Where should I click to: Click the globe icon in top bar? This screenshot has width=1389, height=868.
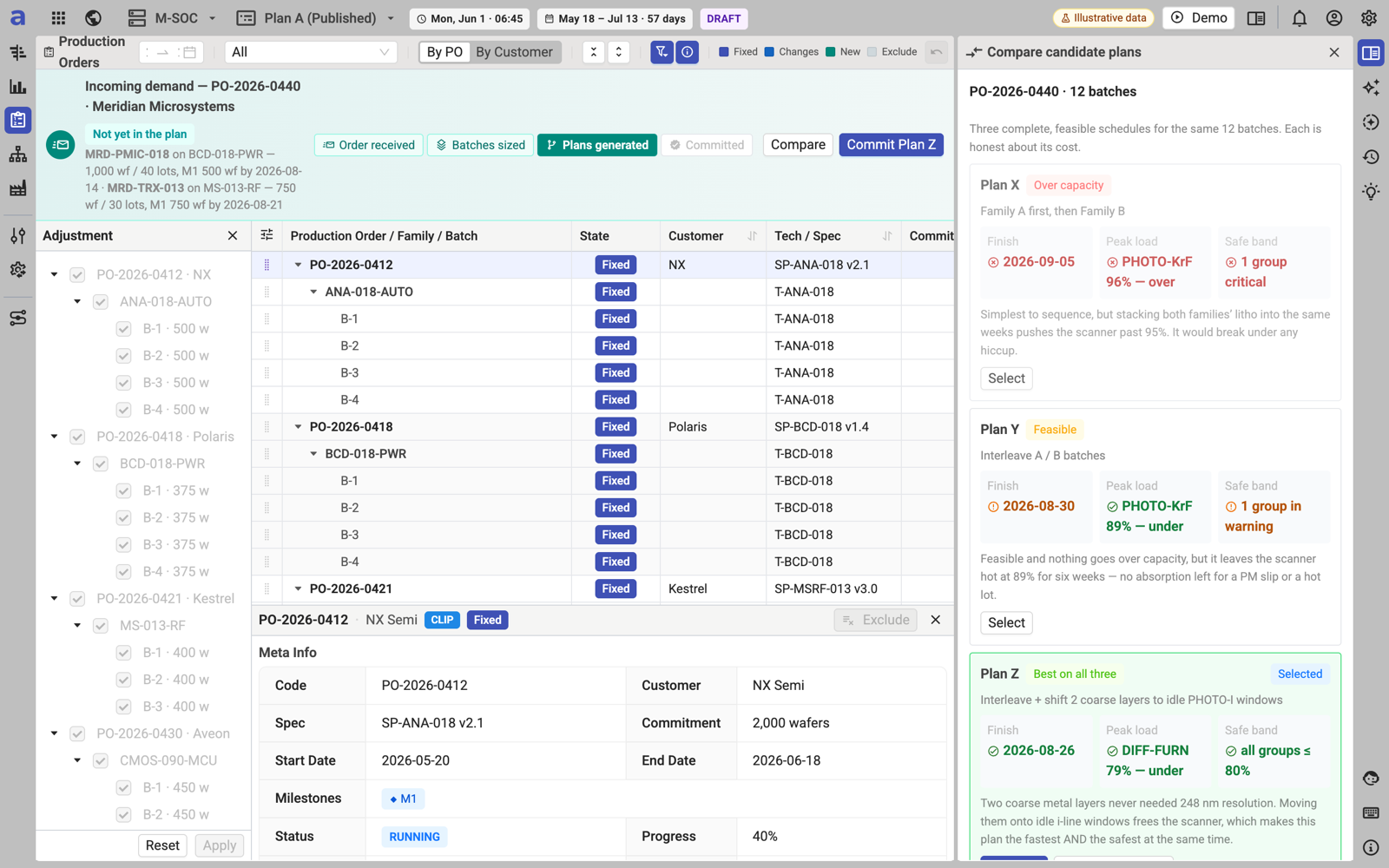pos(94,18)
